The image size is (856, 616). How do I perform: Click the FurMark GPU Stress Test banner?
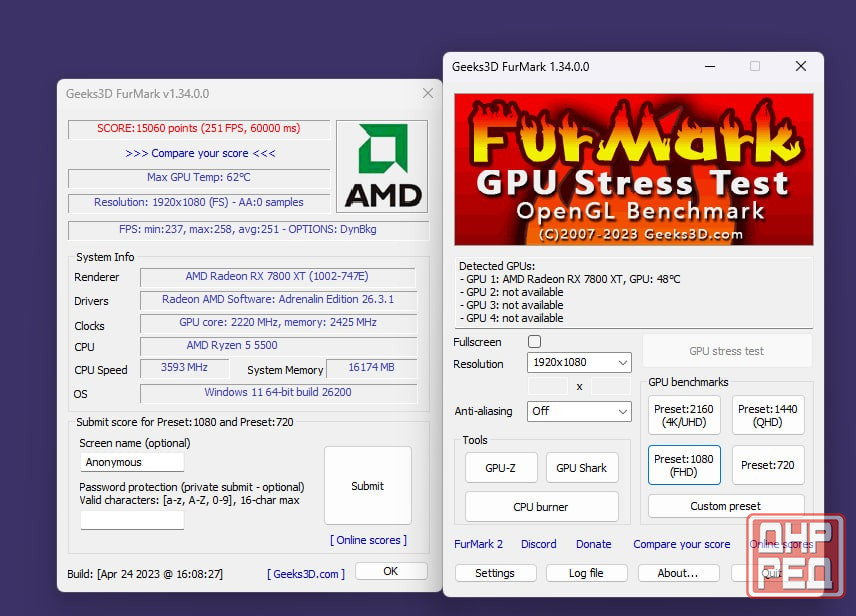coord(634,170)
